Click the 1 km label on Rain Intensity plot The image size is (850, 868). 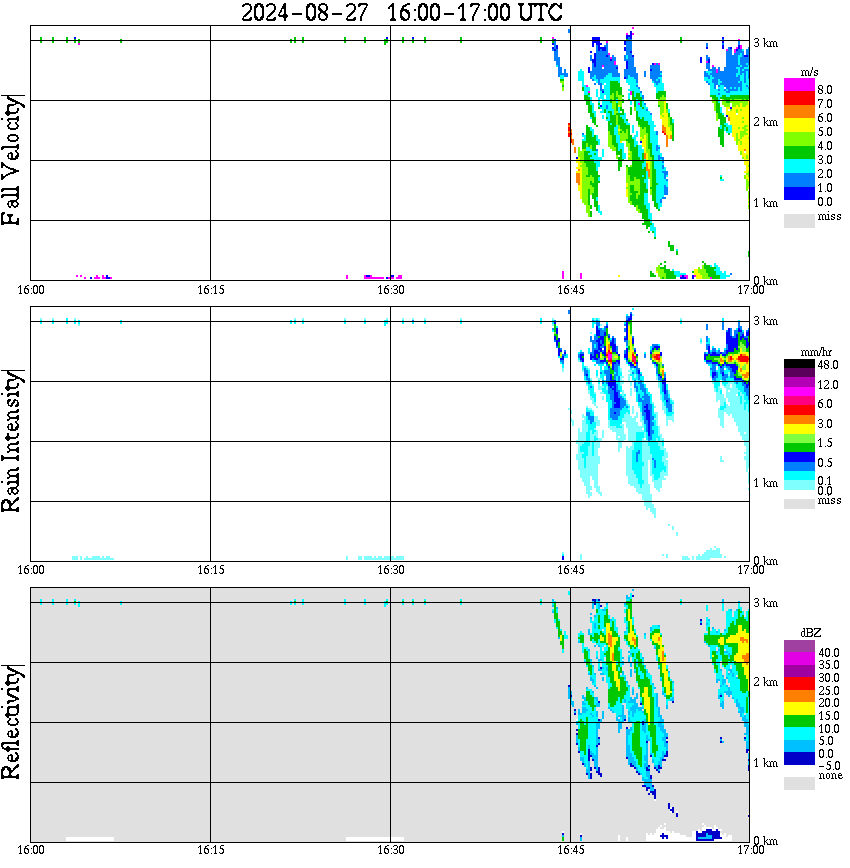pyautogui.click(x=765, y=483)
